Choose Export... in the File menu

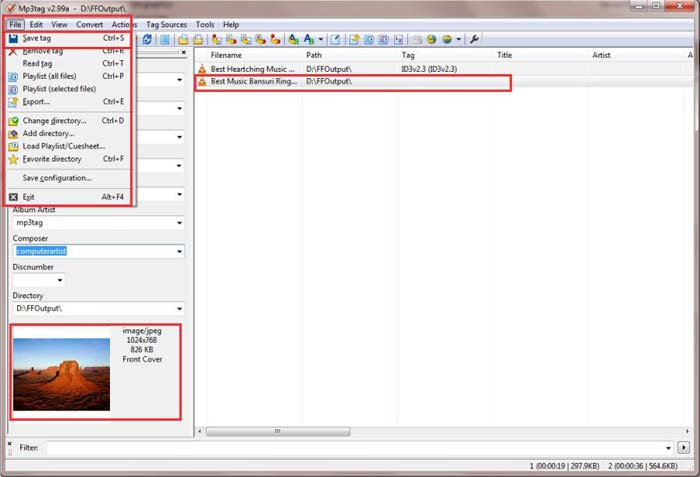coord(69,102)
